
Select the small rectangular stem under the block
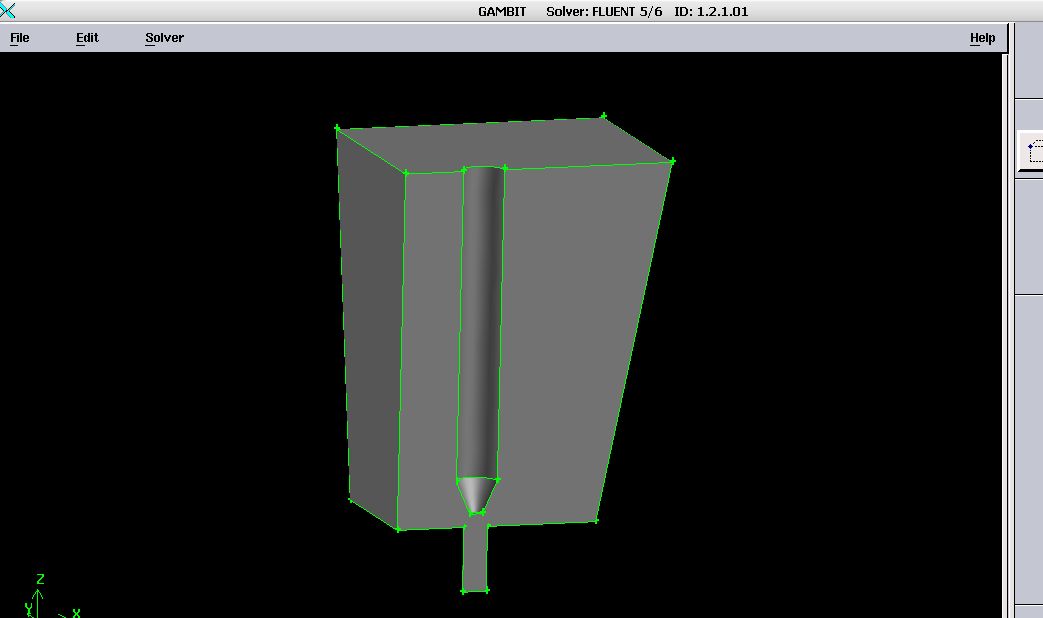click(475, 558)
